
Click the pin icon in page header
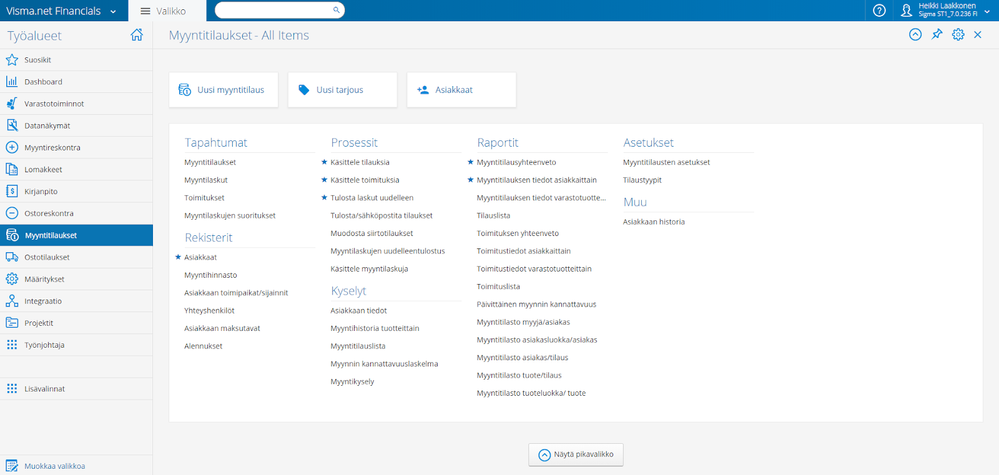937,35
